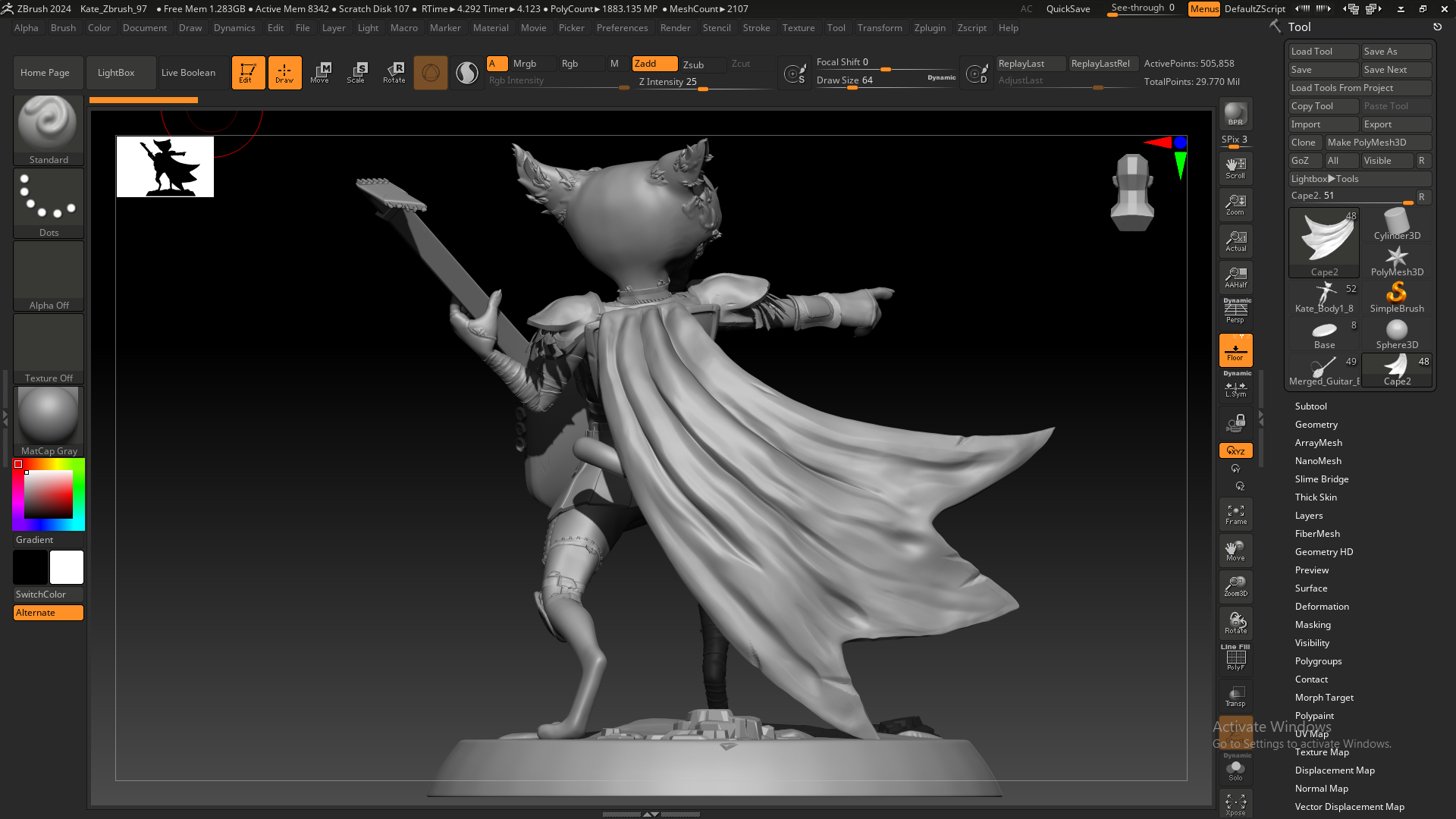The height and width of the screenshot is (819, 1456).
Task: Click the Export button
Action: pyautogui.click(x=1396, y=124)
